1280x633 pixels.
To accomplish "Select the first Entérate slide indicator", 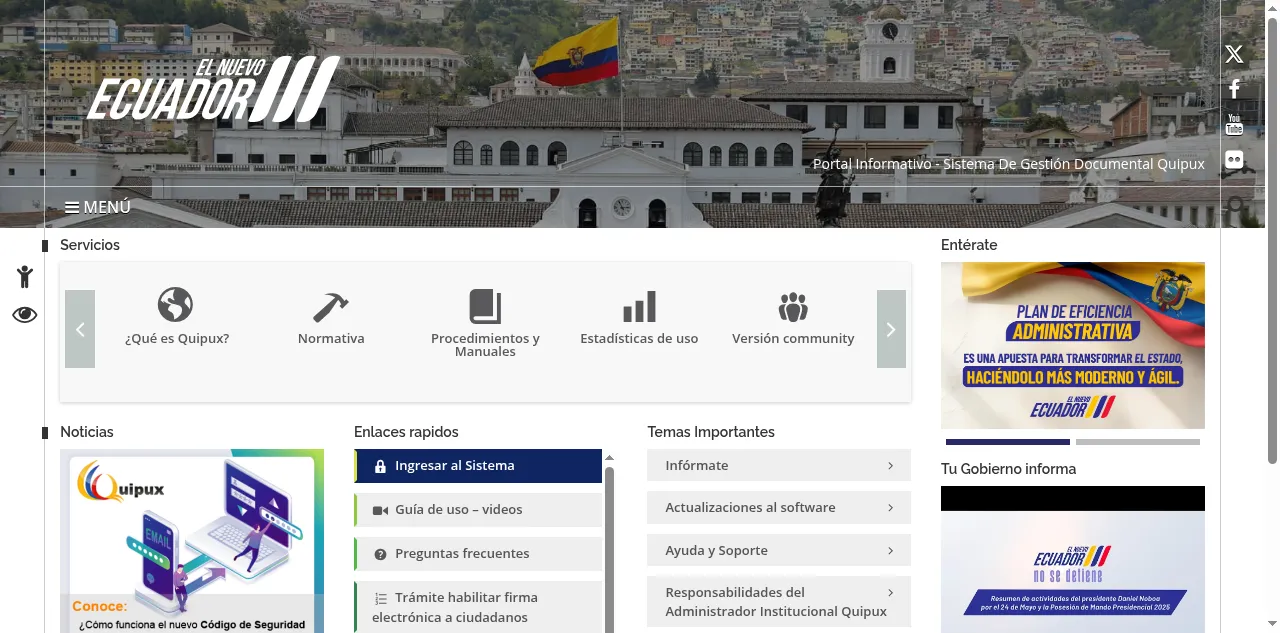I will pyautogui.click(x=1008, y=442).
